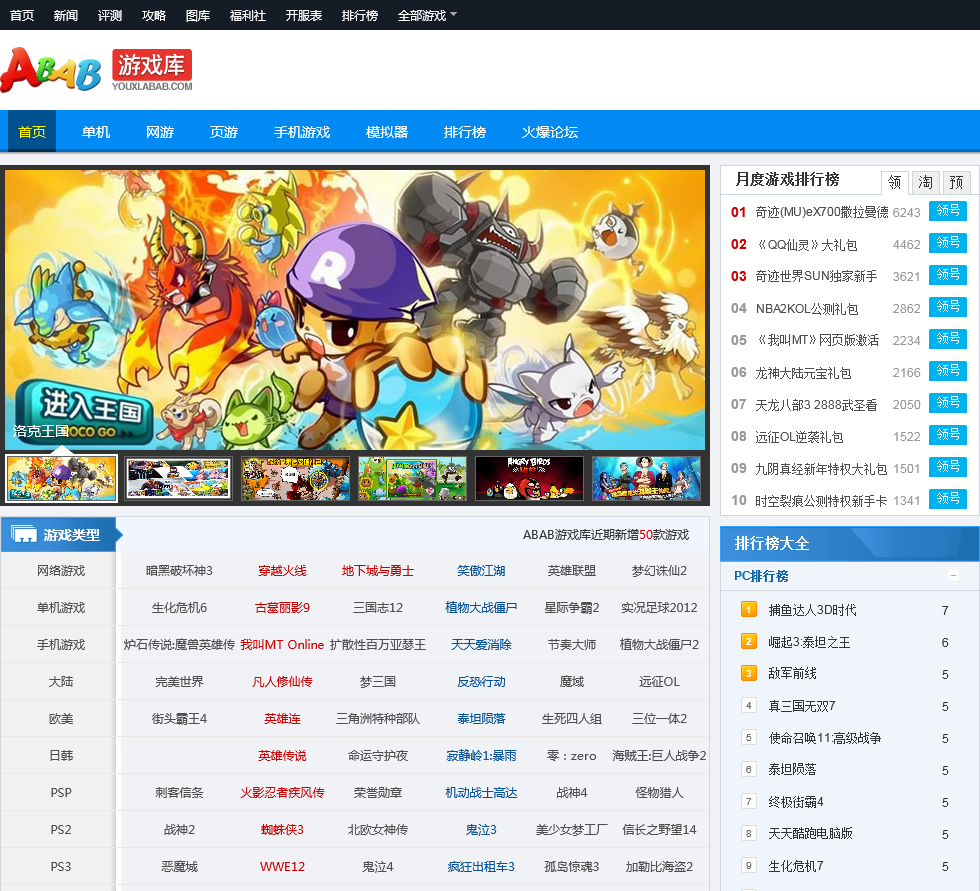Open 新闻 in the top black bar
Screen dimensions: 980x891
click(66, 15)
